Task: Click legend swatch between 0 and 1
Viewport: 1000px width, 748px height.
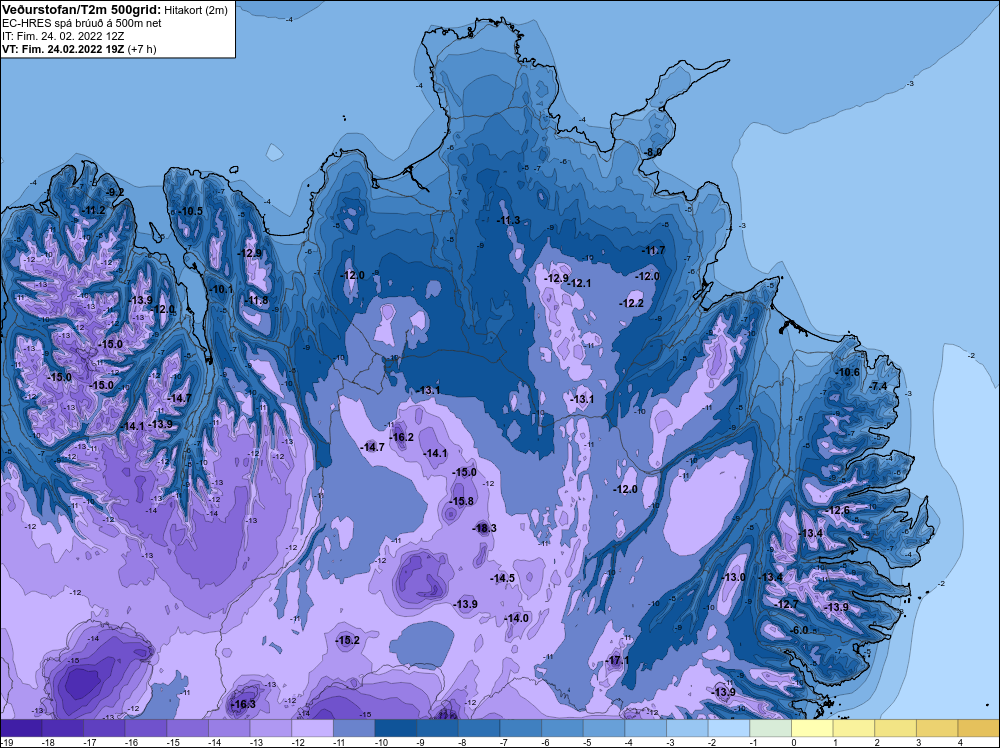Action: (x=812, y=728)
